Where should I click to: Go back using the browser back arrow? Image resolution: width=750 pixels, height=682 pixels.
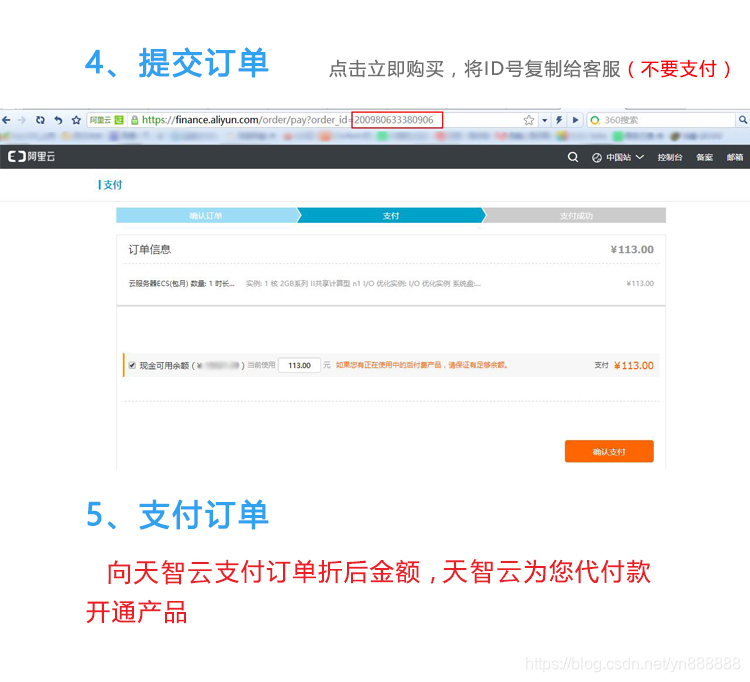[6, 120]
